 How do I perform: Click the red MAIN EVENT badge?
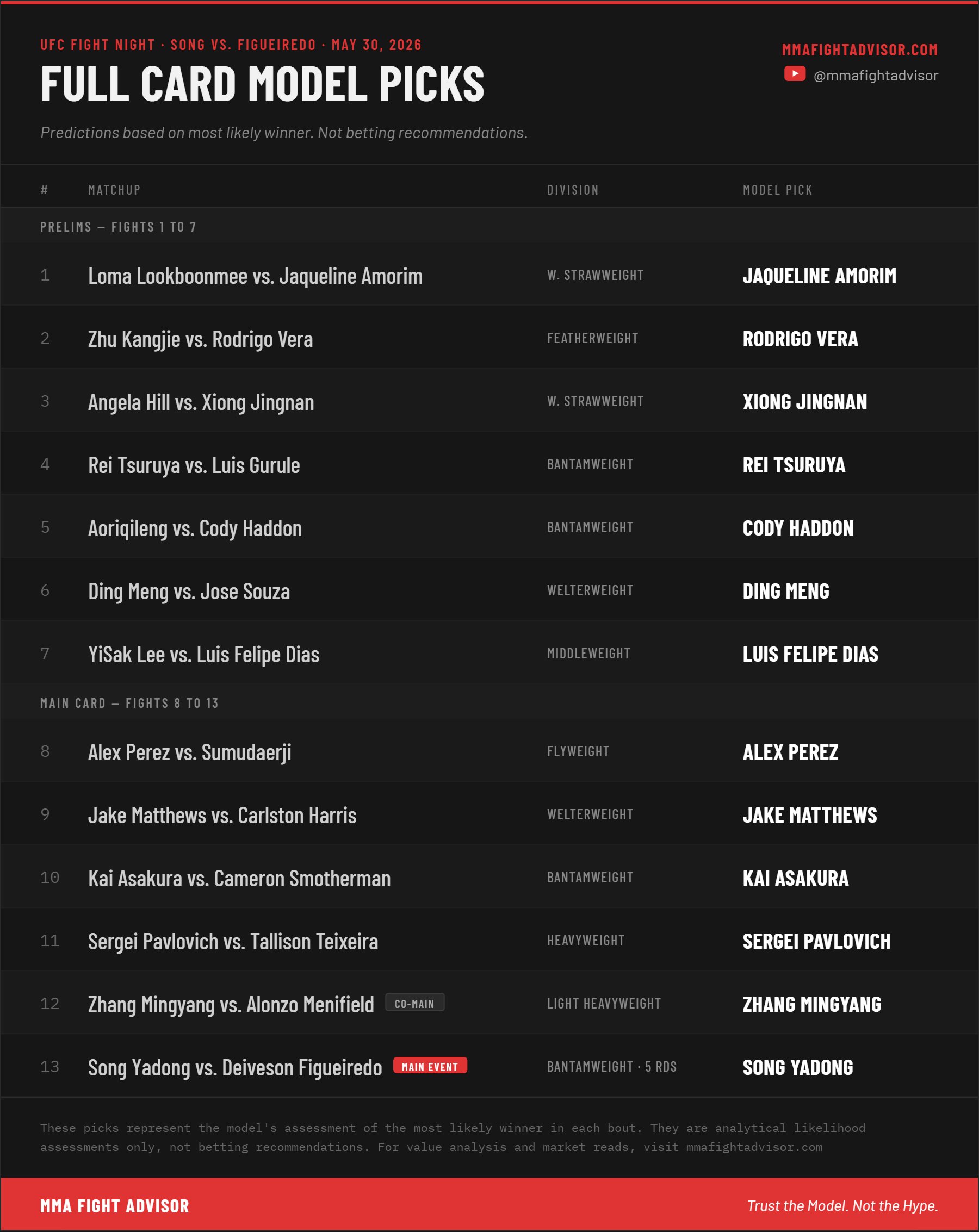click(430, 1066)
